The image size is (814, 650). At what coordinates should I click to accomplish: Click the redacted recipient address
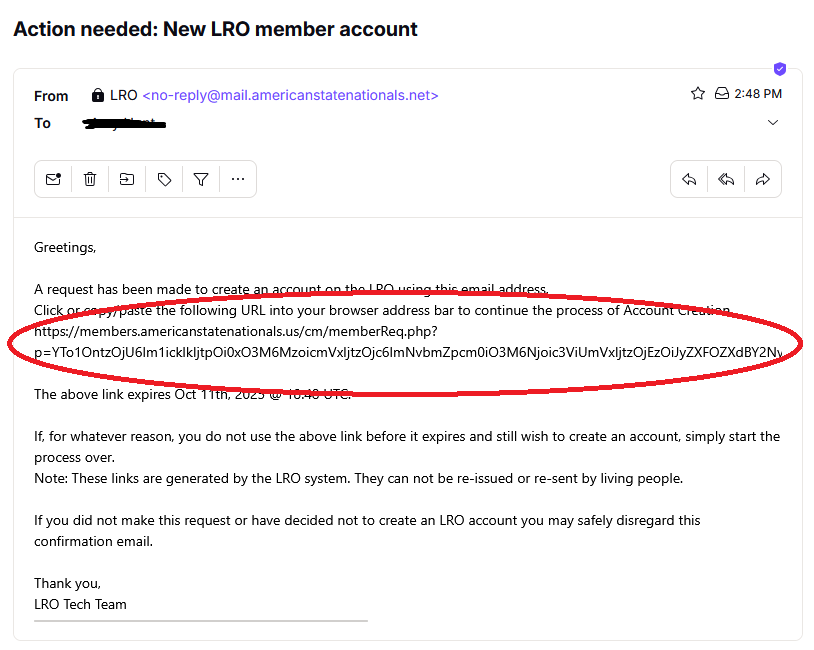point(123,124)
